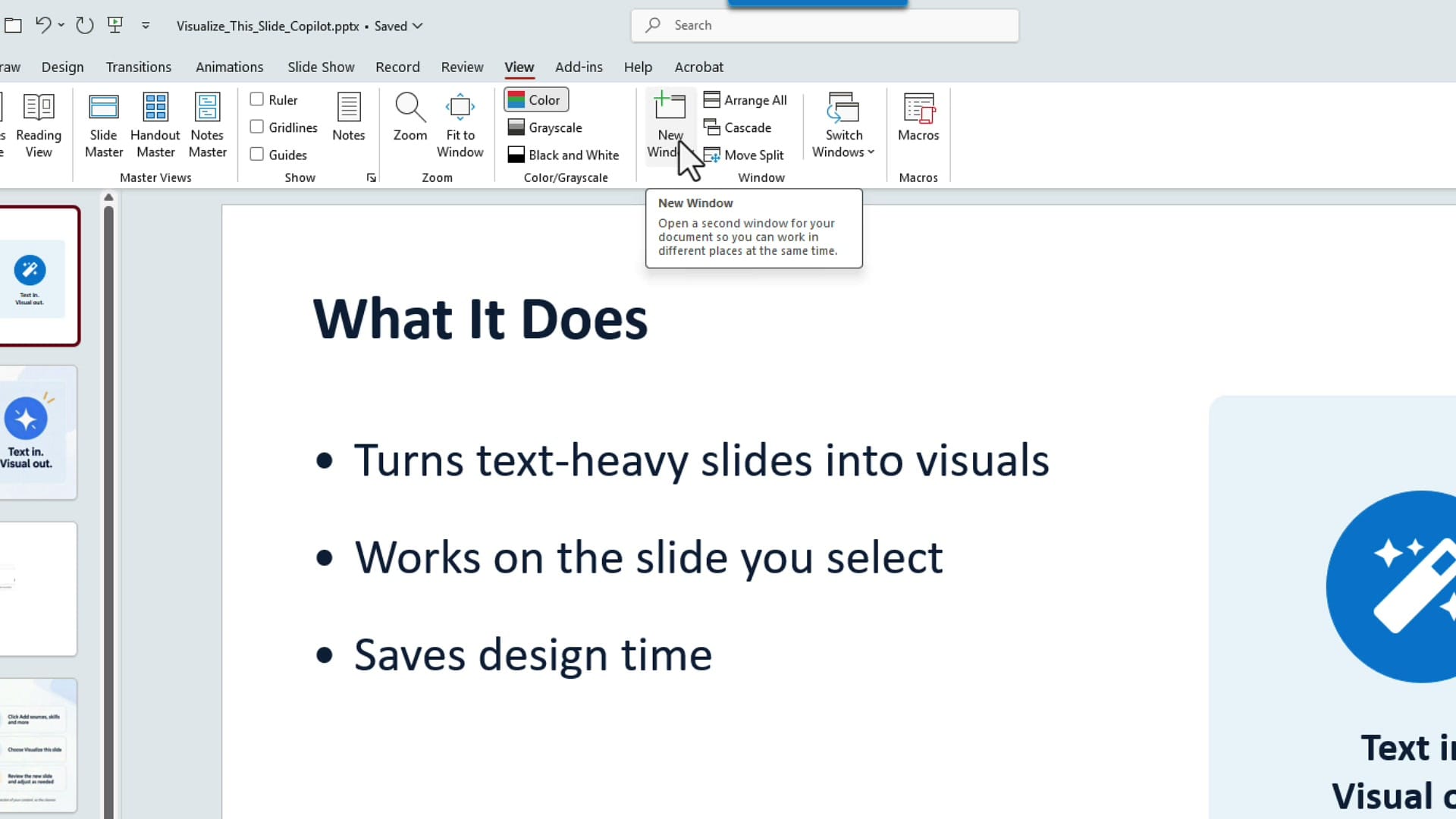Screen dimensions: 1456x819
Task: Click Fit to Window
Action: pos(460,125)
